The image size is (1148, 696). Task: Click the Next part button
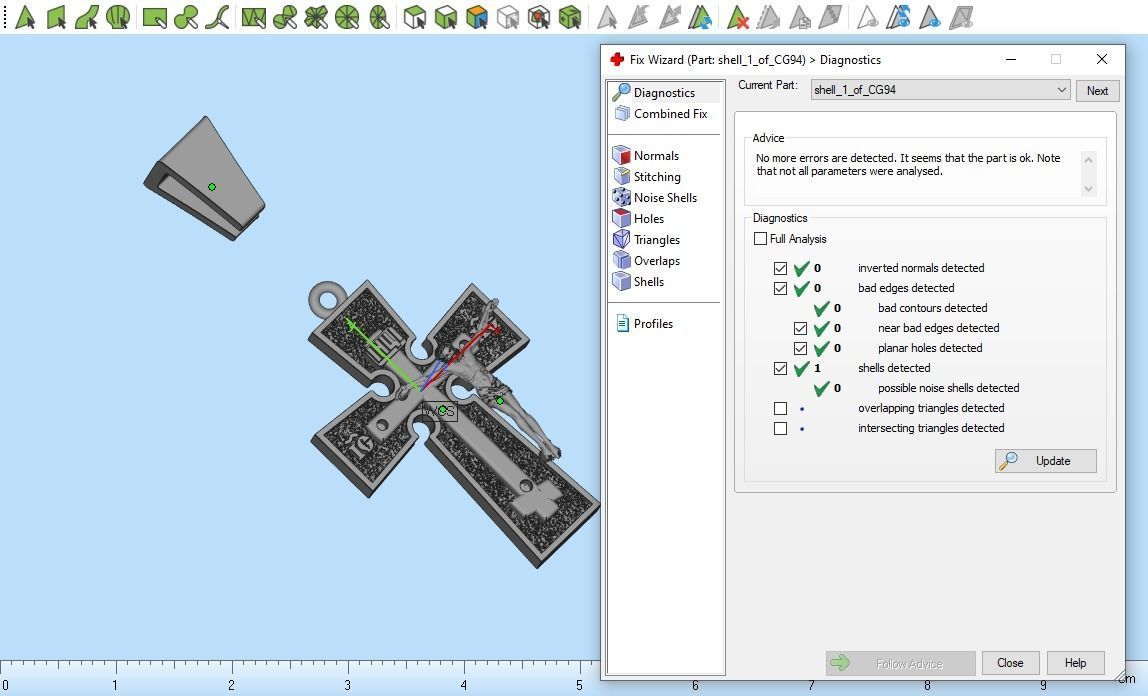point(1097,91)
